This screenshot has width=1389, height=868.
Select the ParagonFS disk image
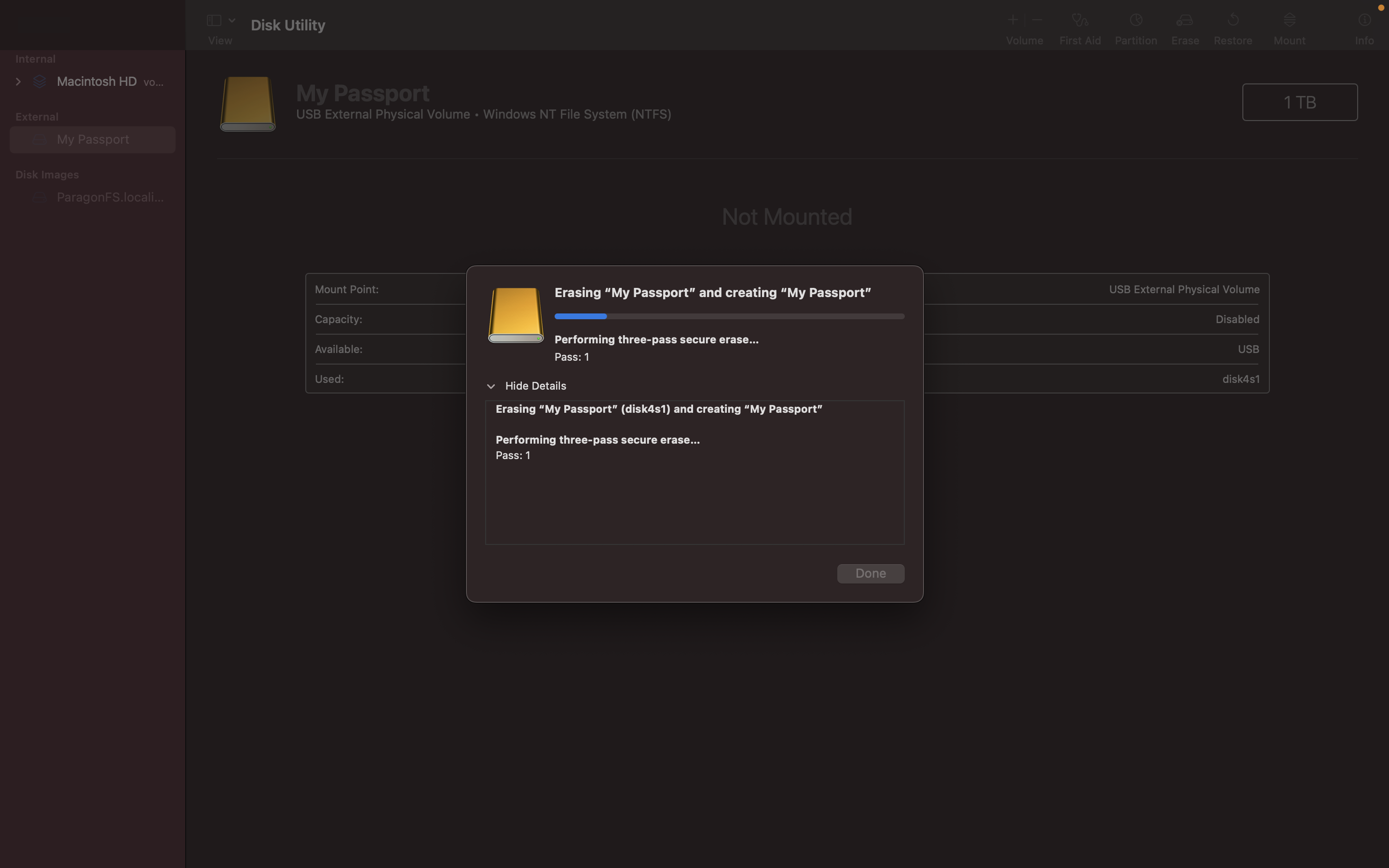[109, 198]
